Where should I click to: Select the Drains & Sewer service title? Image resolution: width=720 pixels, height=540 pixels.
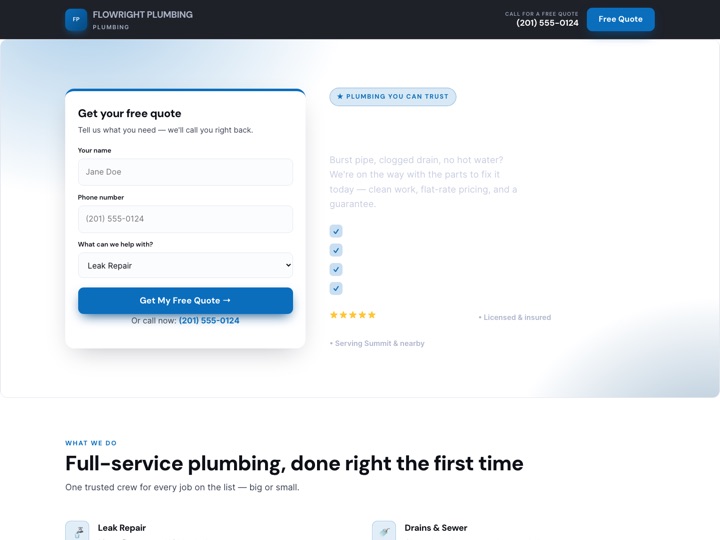tap(436, 528)
